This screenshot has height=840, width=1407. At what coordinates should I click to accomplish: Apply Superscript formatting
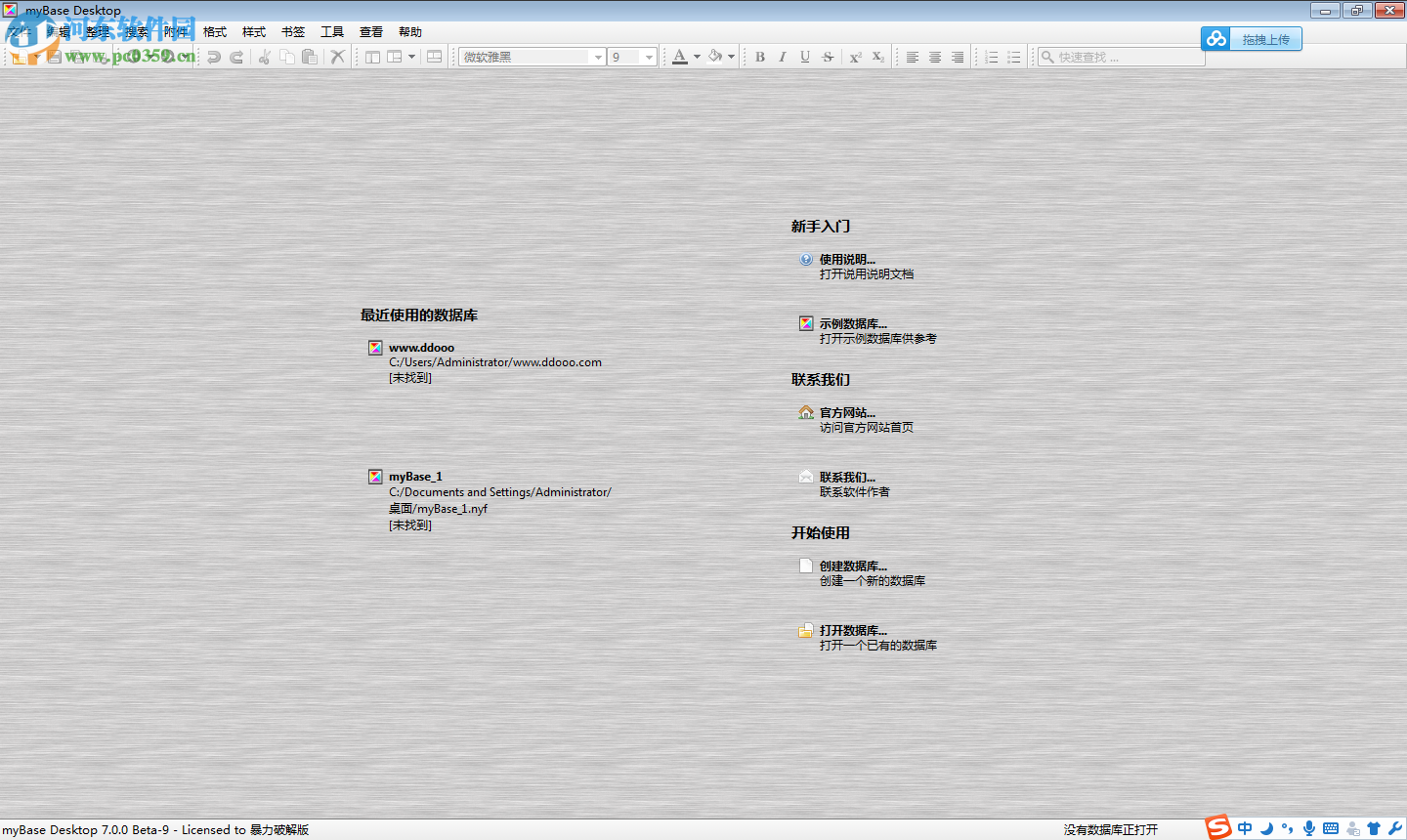(856, 57)
